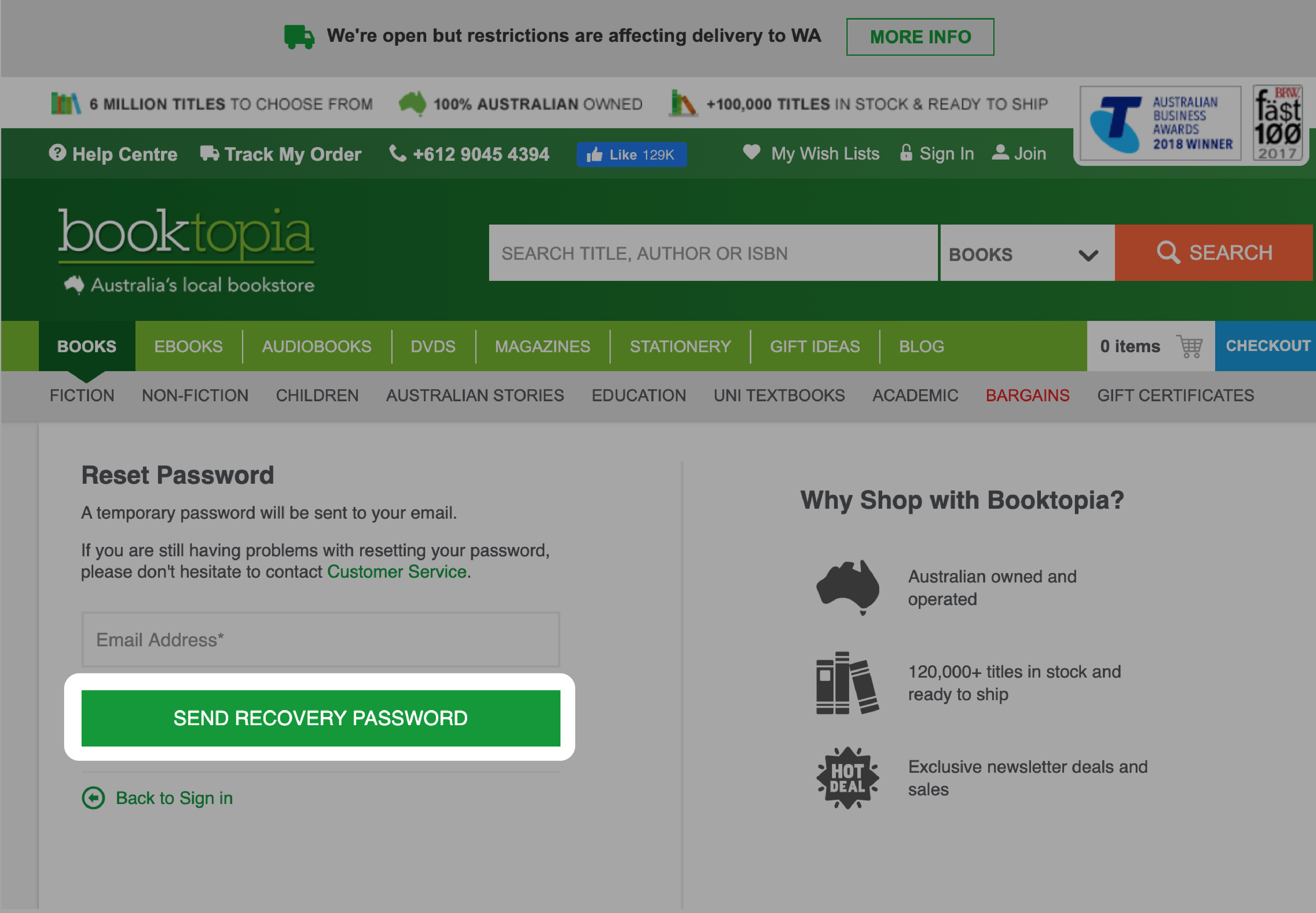Click 'Australian owned and operated' text

point(992,588)
